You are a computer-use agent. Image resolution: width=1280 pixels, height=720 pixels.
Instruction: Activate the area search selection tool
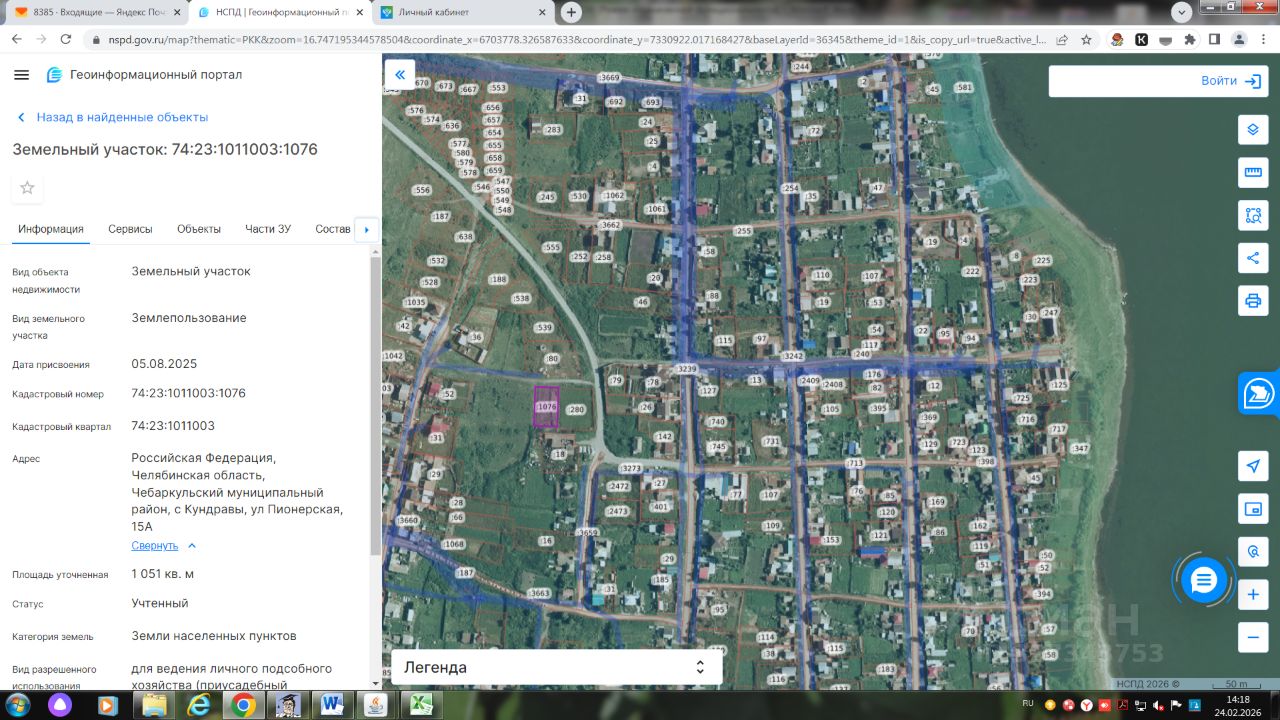click(1253, 214)
